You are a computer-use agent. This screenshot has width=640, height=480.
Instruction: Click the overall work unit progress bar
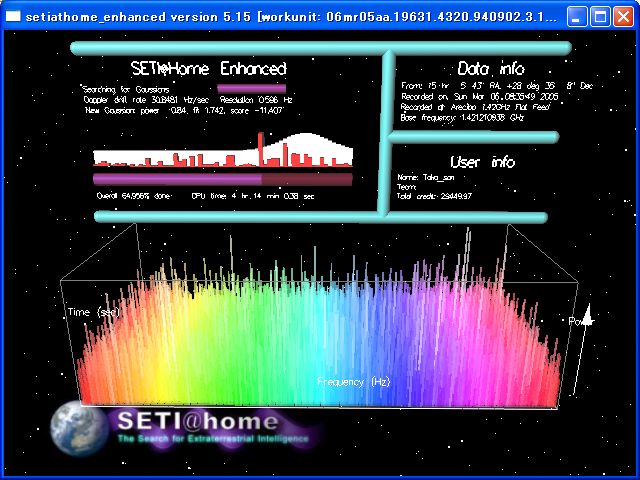click(x=223, y=179)
